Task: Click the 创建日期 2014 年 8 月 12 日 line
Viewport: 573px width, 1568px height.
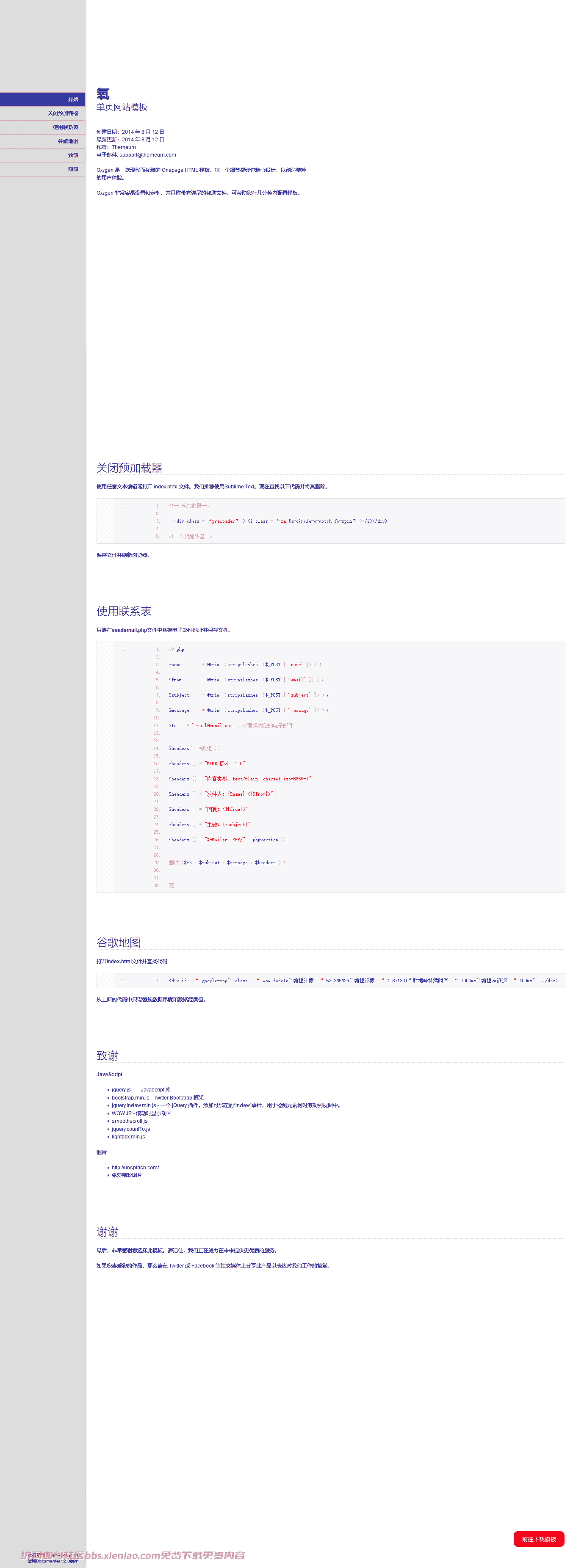Action: [x=130, y=132]
